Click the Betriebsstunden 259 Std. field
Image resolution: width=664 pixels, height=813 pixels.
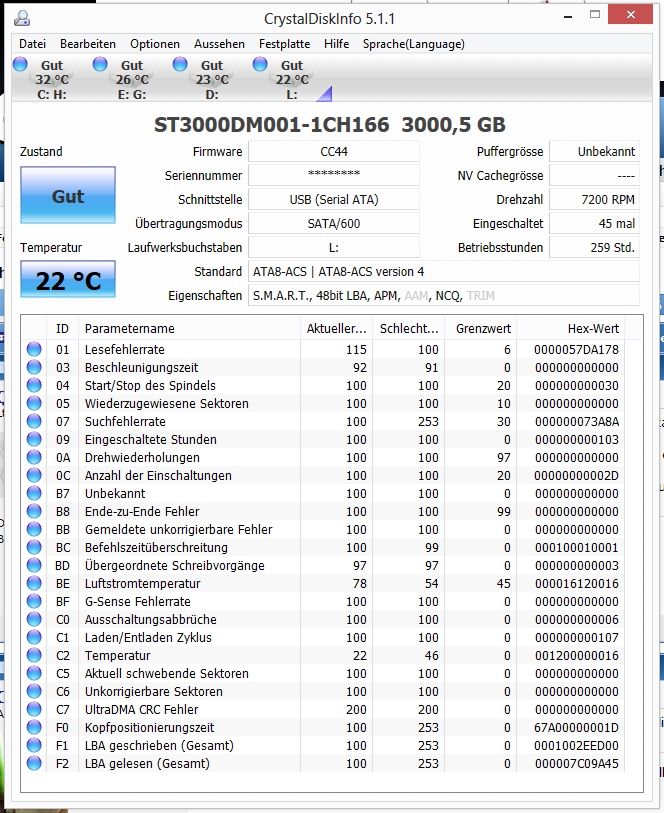tap(595, 247)
